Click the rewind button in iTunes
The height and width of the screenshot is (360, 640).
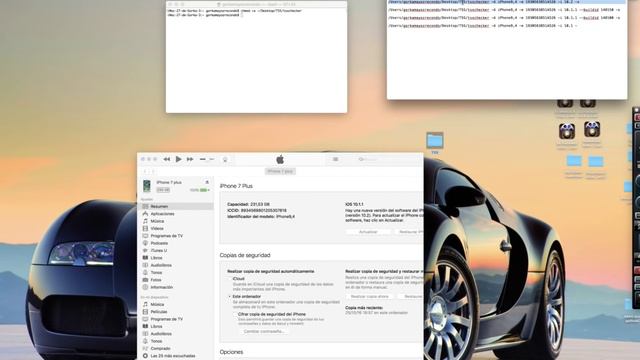167,159
